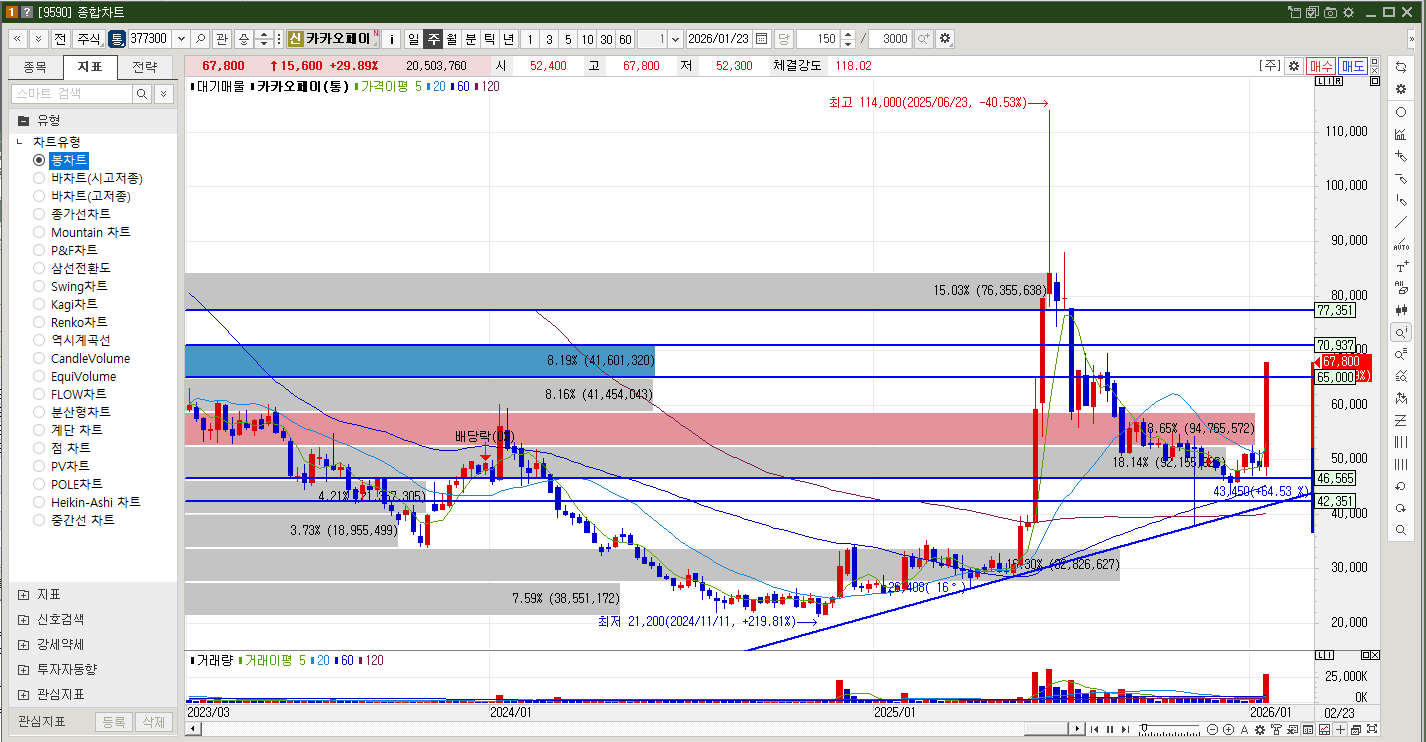Click the 150 bar count field
This screenshot has height=742, width=1426.
818,39
